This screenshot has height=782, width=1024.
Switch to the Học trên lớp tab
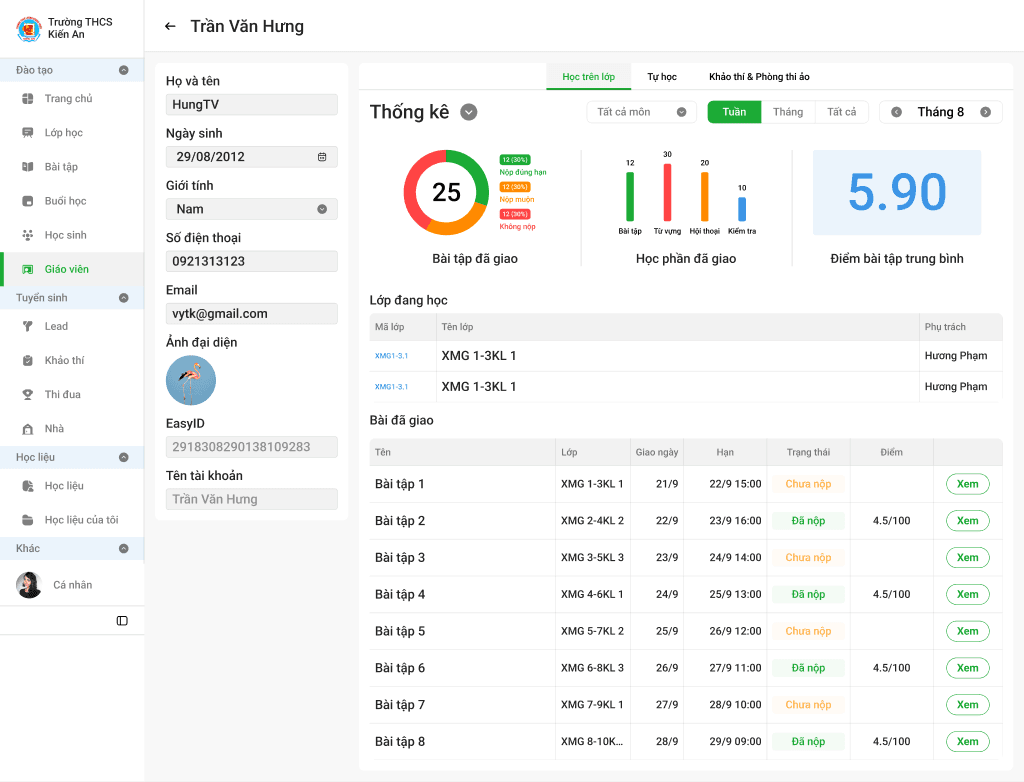[x=588, y=76]
